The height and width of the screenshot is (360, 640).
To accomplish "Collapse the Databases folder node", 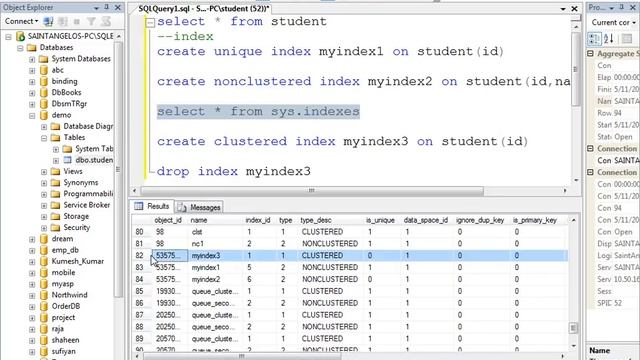I will (20, 48).
